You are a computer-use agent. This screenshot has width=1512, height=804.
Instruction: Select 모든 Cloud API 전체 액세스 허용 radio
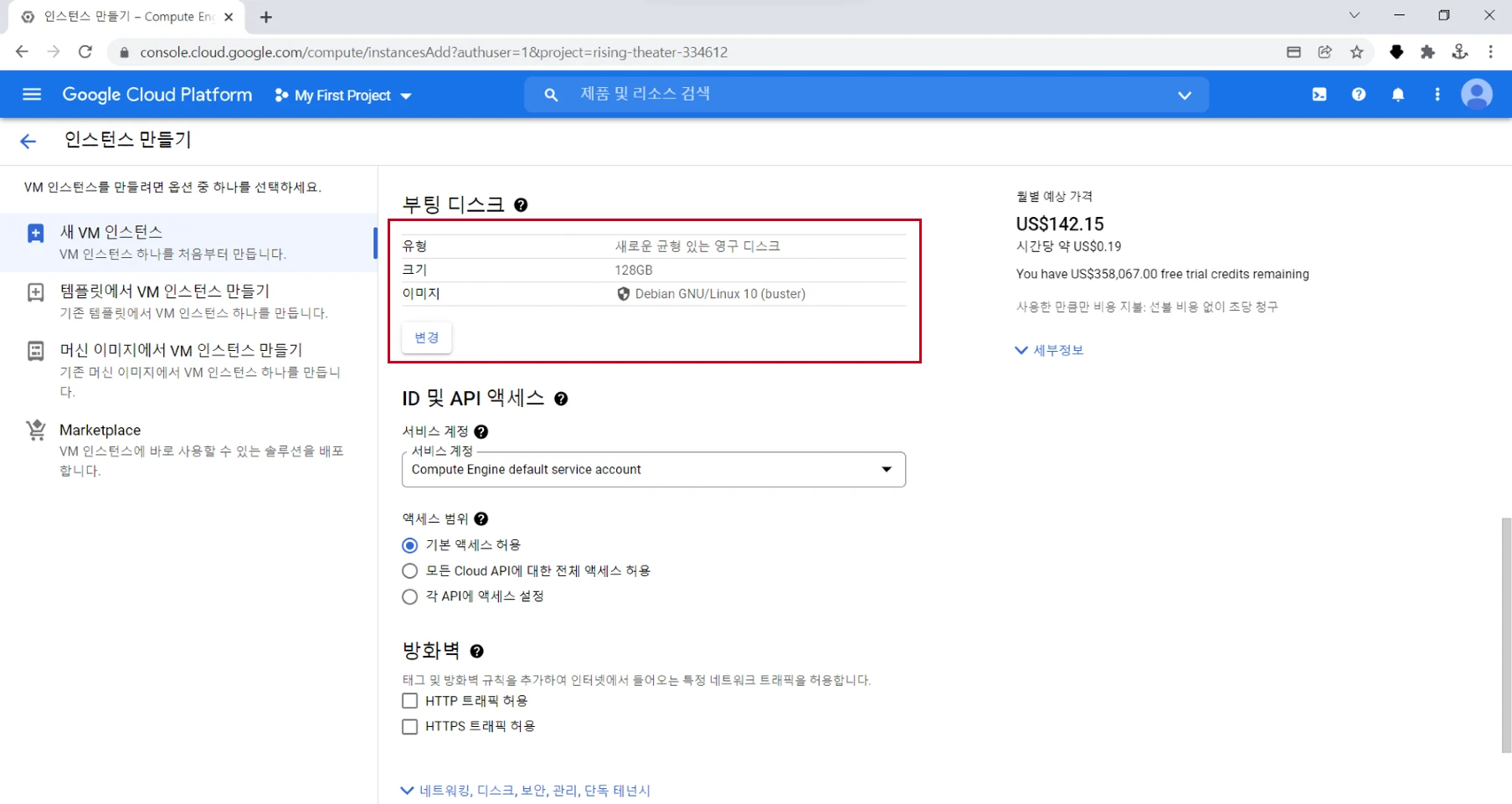(409, 571)
